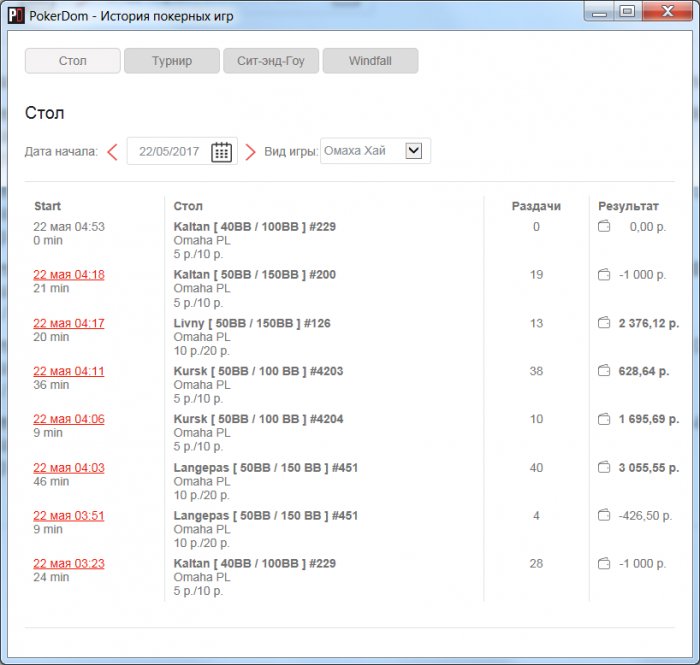The width and height of the screenshot is (700, 665).
Task: Expand the Вид игры dropdown arrow
Action: coord(413,150)
